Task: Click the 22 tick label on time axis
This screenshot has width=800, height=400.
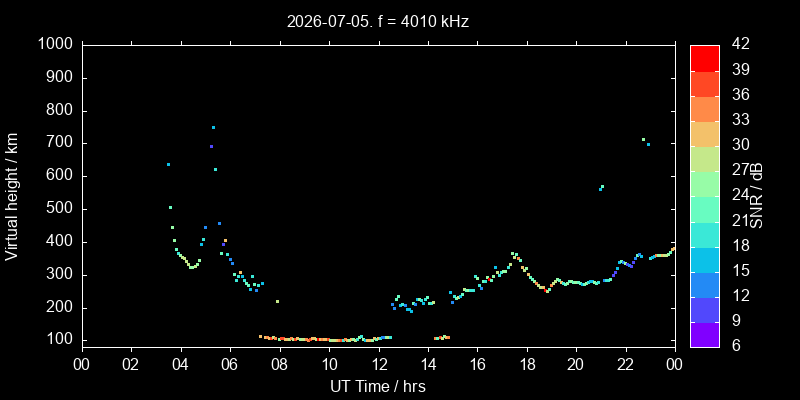Action: coord(626,365)
